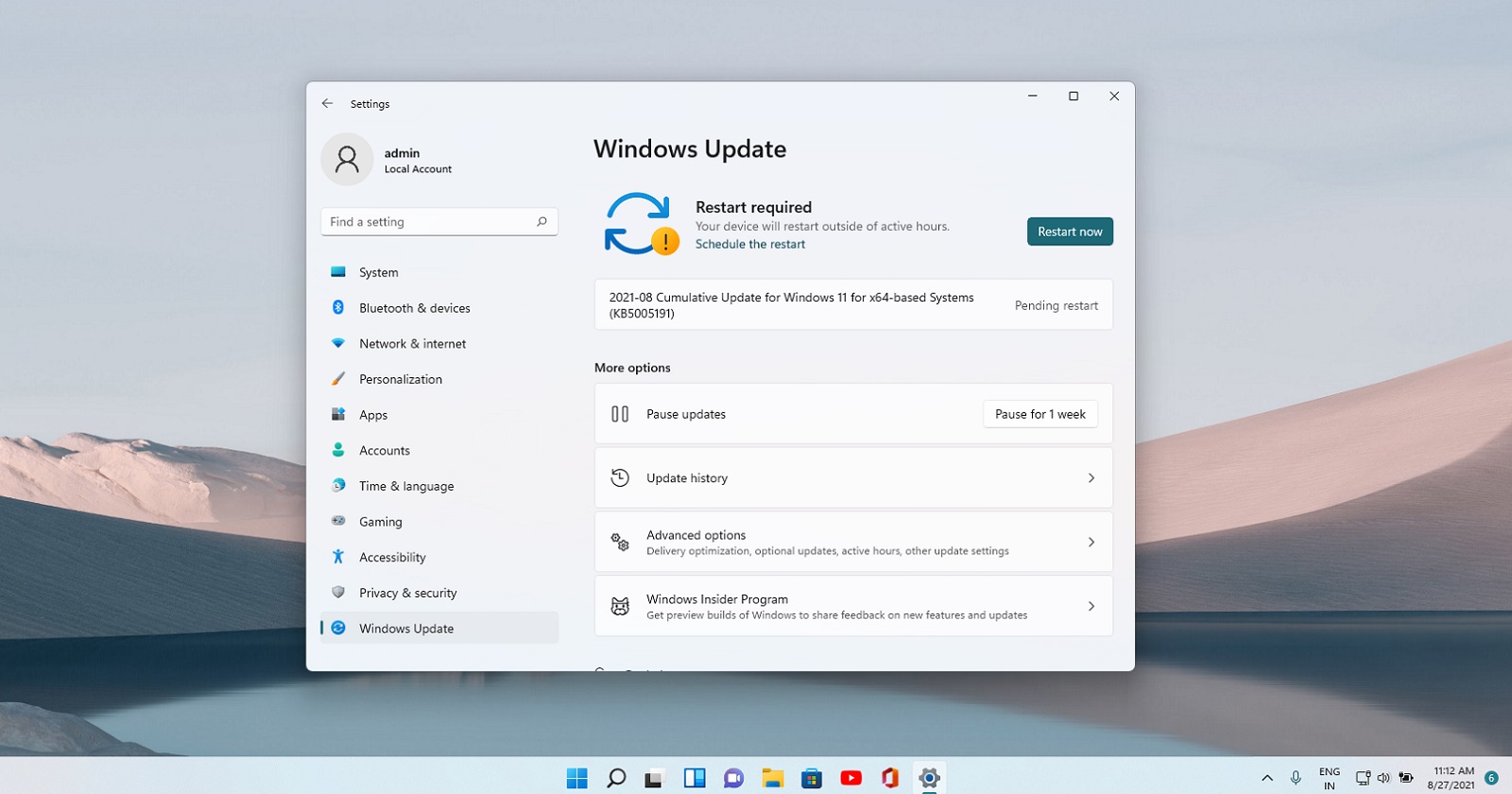This screenshot has height=794, width=1512.
Task: Open Update history page
Action: click(853, 478)
